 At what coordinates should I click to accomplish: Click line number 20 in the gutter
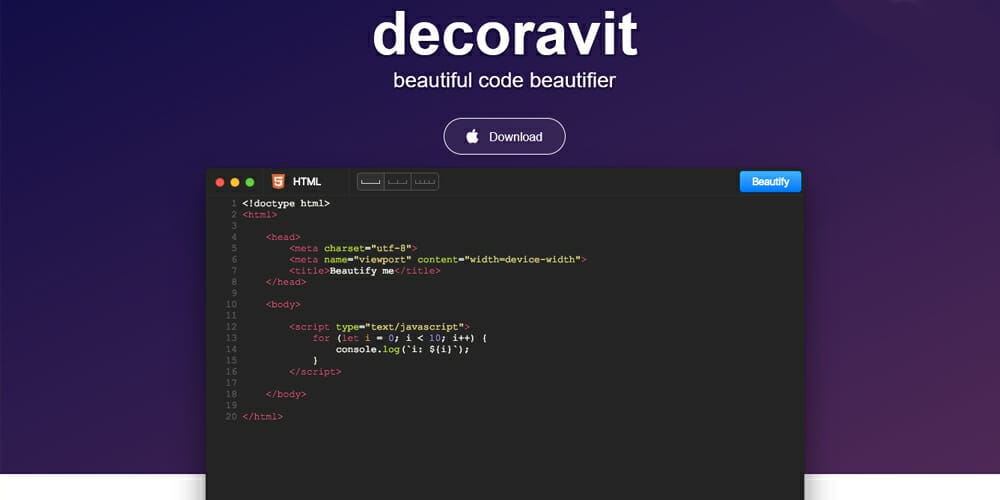click(x=231, y=417)
